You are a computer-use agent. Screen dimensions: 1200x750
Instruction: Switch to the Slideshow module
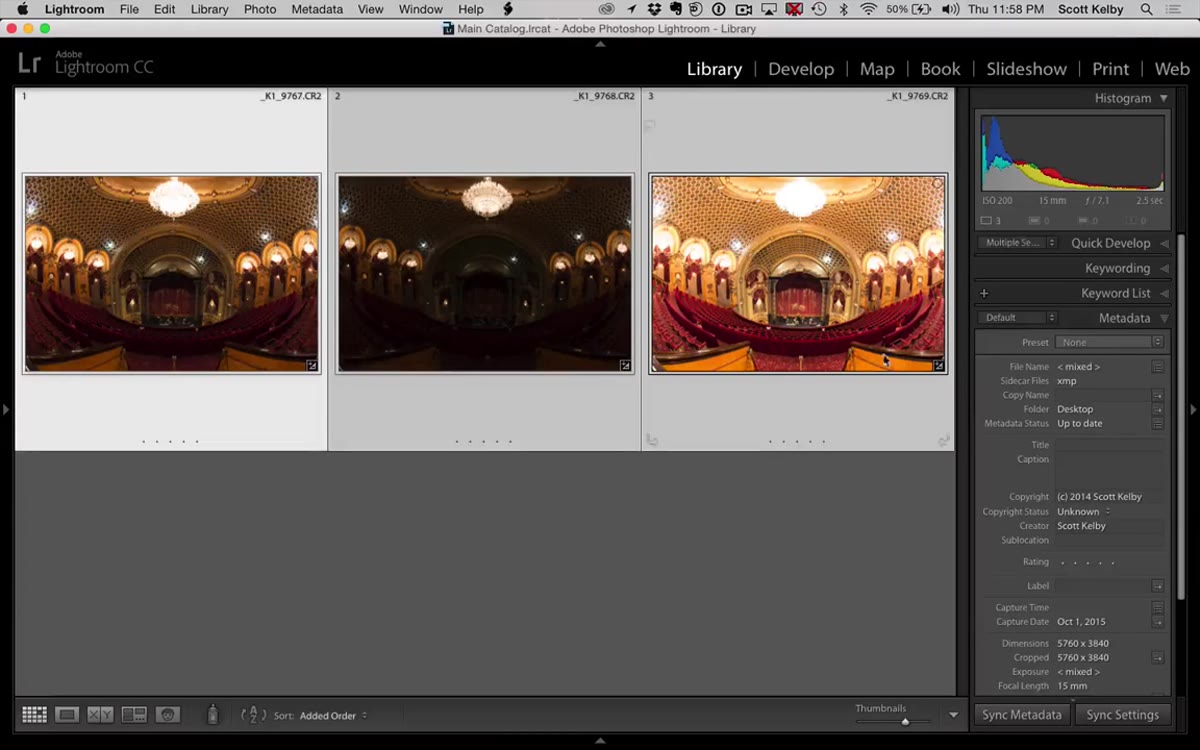coord(1026,69)
